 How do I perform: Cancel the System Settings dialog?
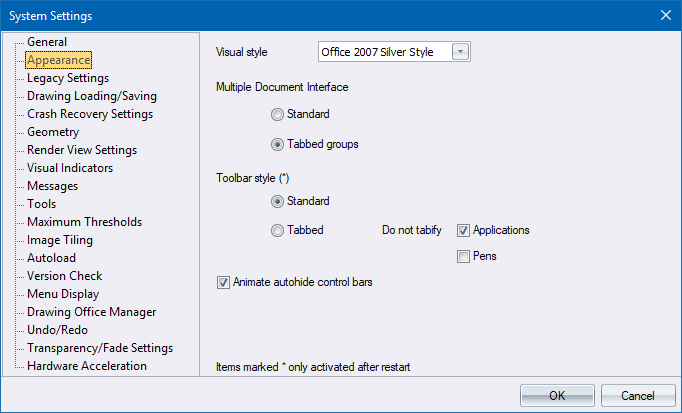(x=637, y=395)
